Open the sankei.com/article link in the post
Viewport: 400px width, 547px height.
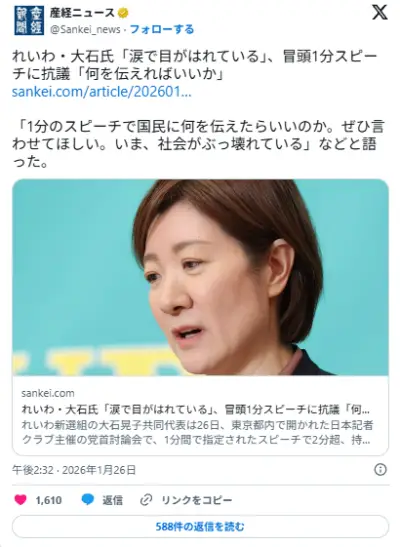click(x=101, y=92)
